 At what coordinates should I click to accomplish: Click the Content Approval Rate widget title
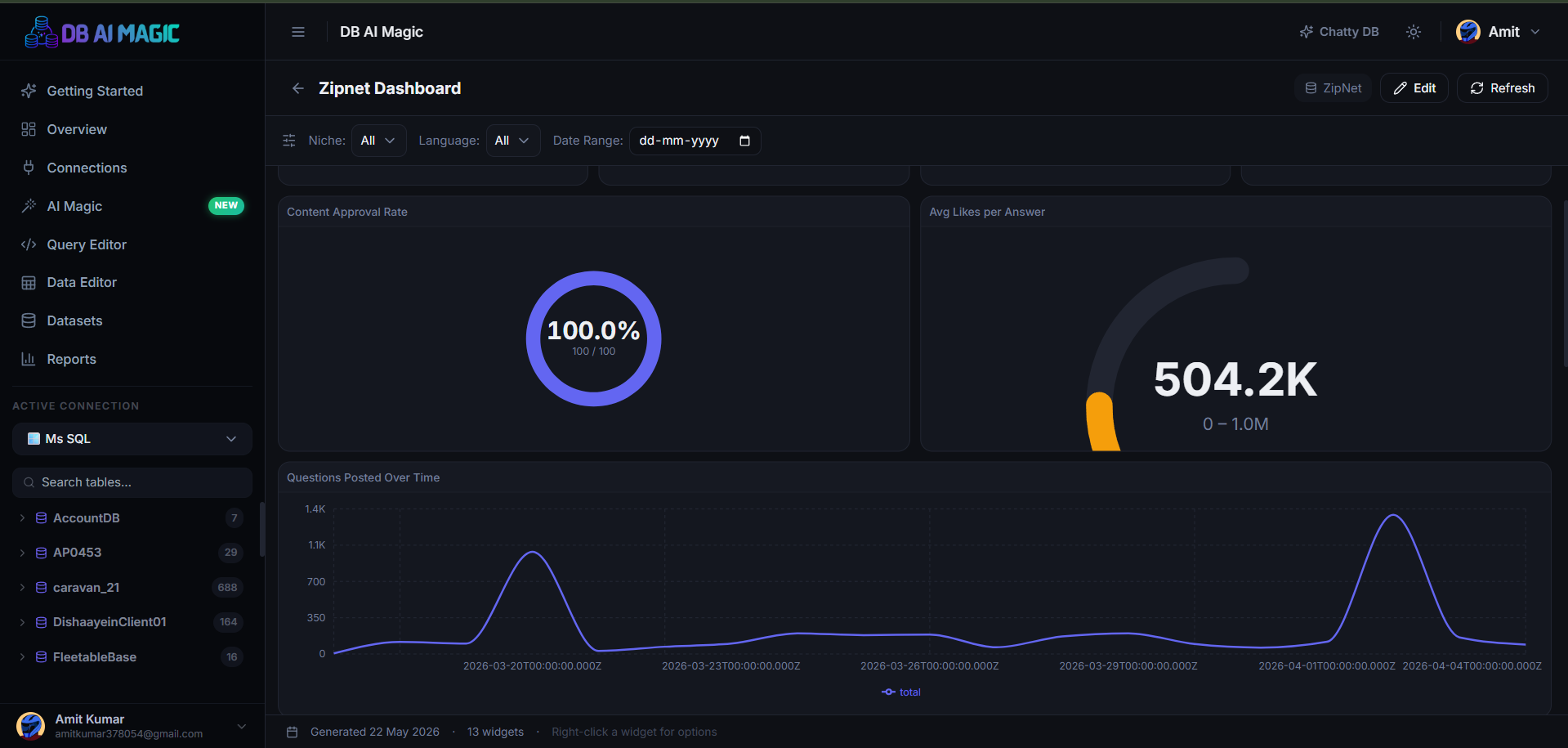click(x=347, y=212)
